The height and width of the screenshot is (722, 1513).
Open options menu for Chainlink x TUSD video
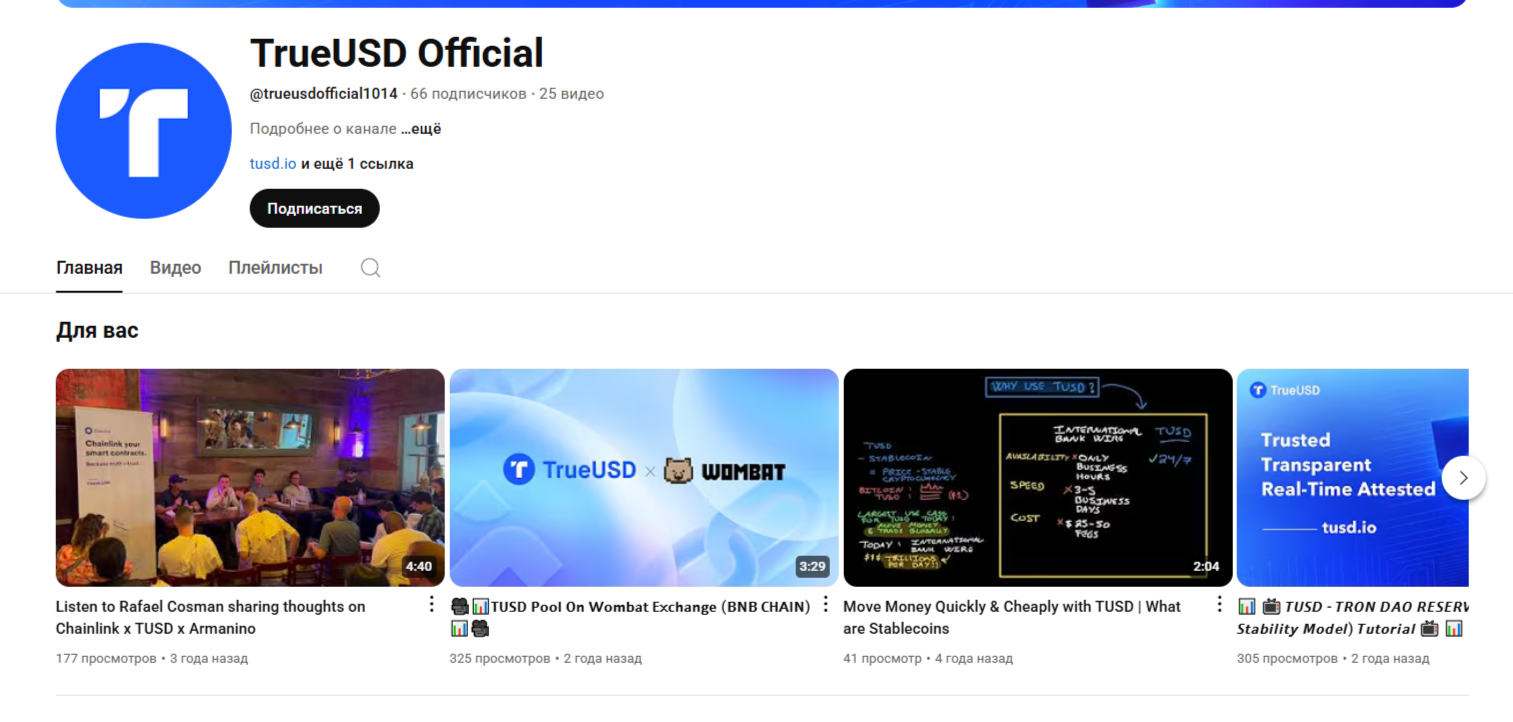[432, 605]
